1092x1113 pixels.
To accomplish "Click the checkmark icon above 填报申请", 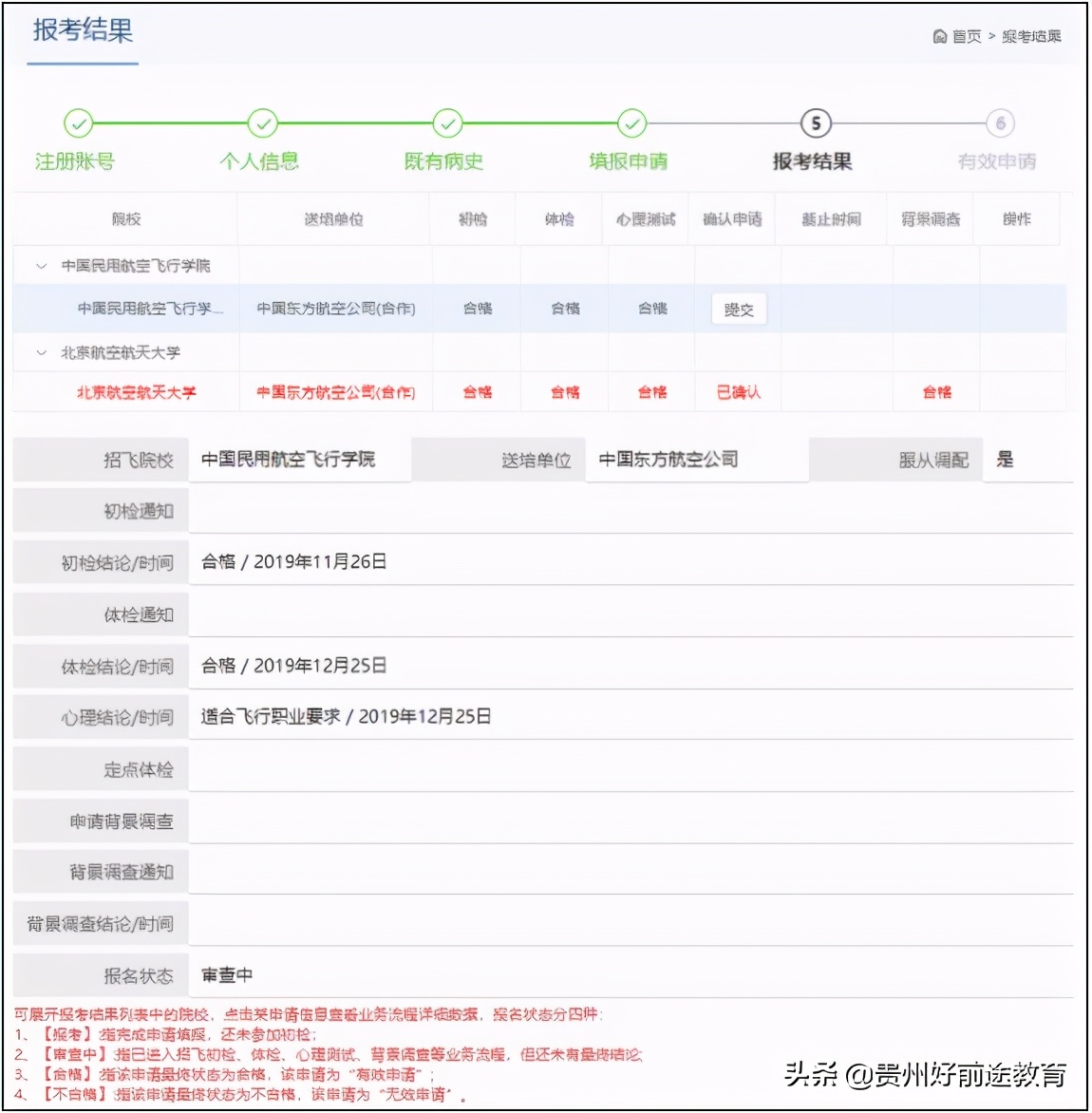I will coord(631,123).
